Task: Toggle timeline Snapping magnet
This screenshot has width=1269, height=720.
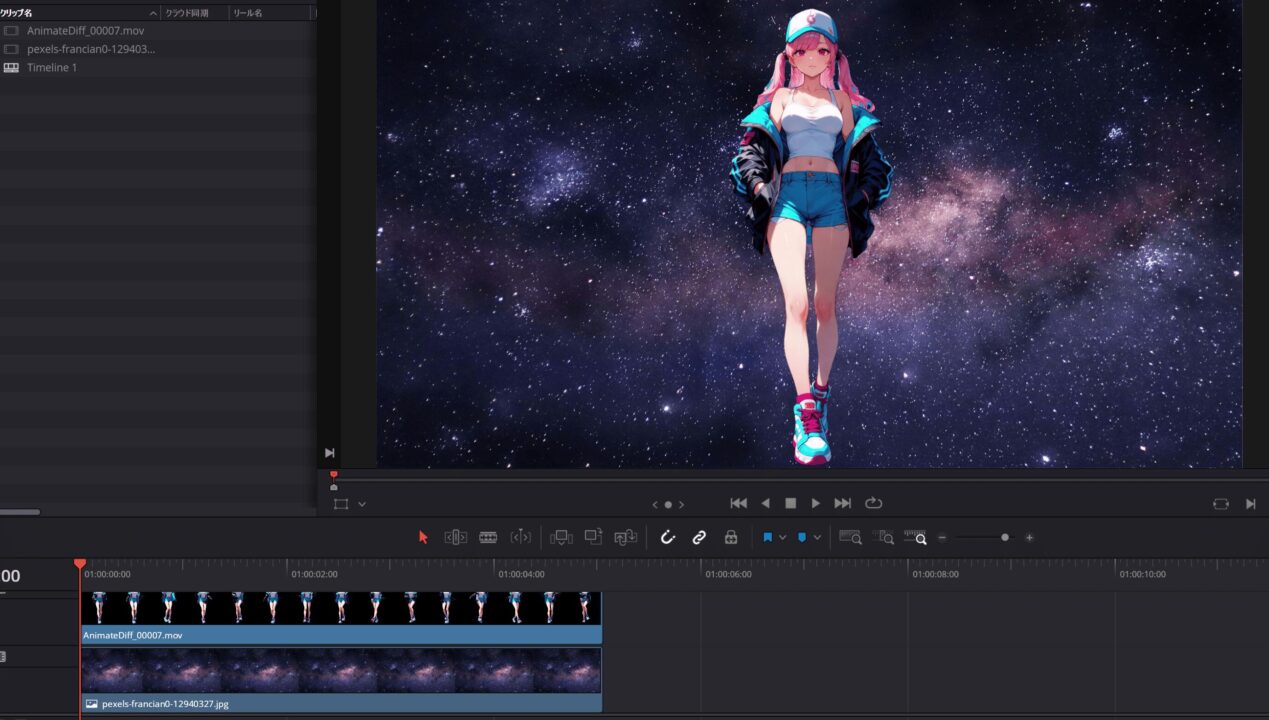Action: coord(668,537)
